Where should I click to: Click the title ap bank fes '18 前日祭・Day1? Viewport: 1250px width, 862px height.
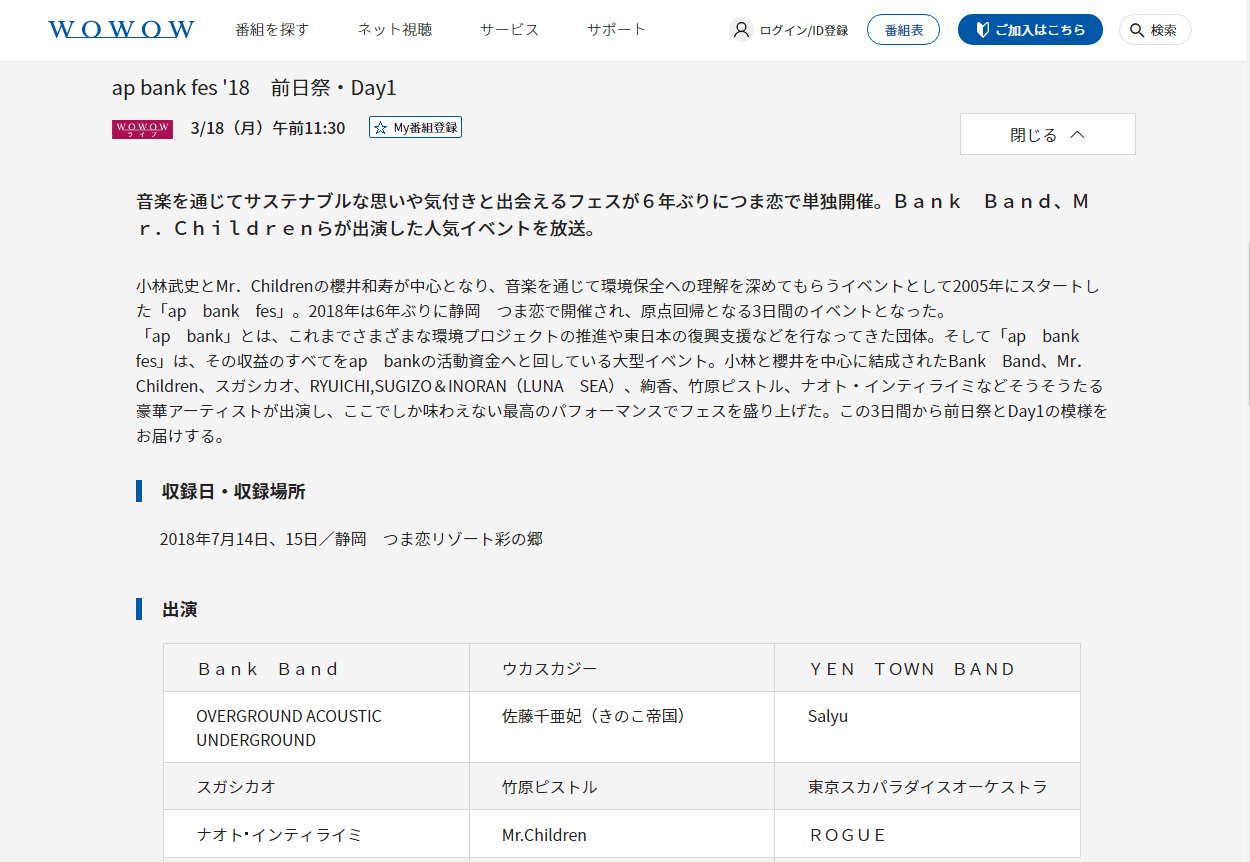[254, 88]
